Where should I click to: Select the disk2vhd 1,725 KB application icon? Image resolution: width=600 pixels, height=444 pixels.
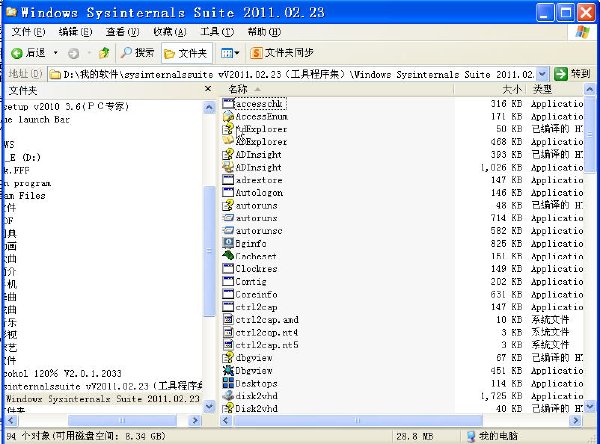tap(228, 395)
